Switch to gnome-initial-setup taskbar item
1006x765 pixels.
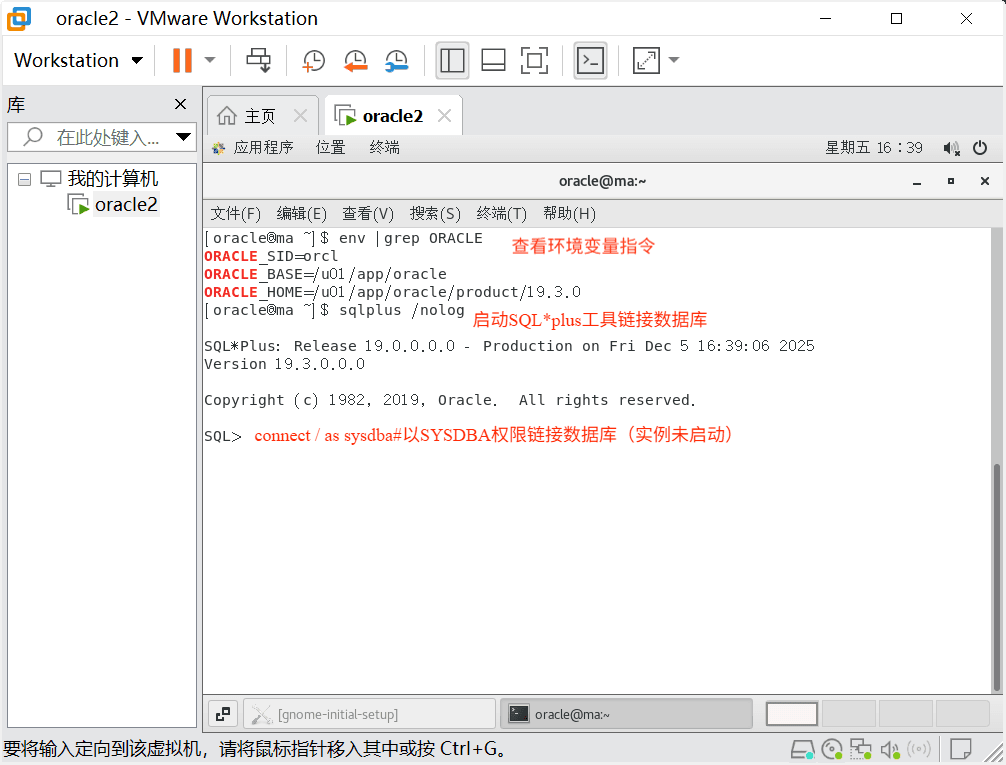(x=370, y=714)
